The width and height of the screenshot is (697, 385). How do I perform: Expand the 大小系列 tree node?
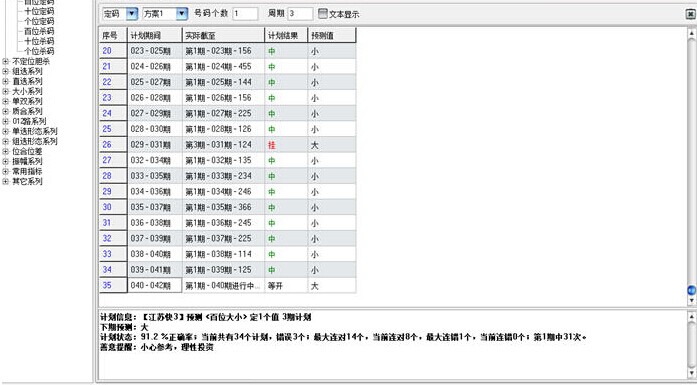5,91
